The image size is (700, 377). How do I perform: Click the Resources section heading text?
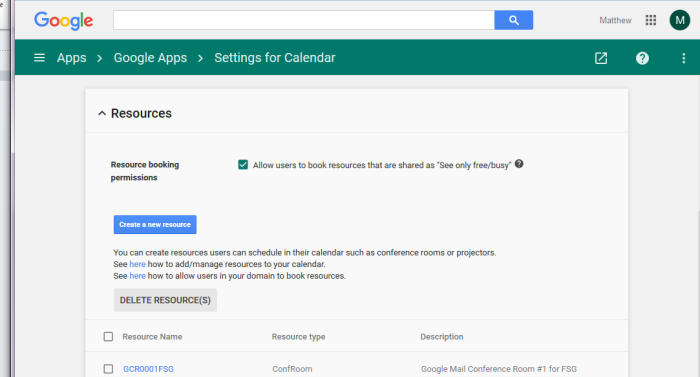141,113
